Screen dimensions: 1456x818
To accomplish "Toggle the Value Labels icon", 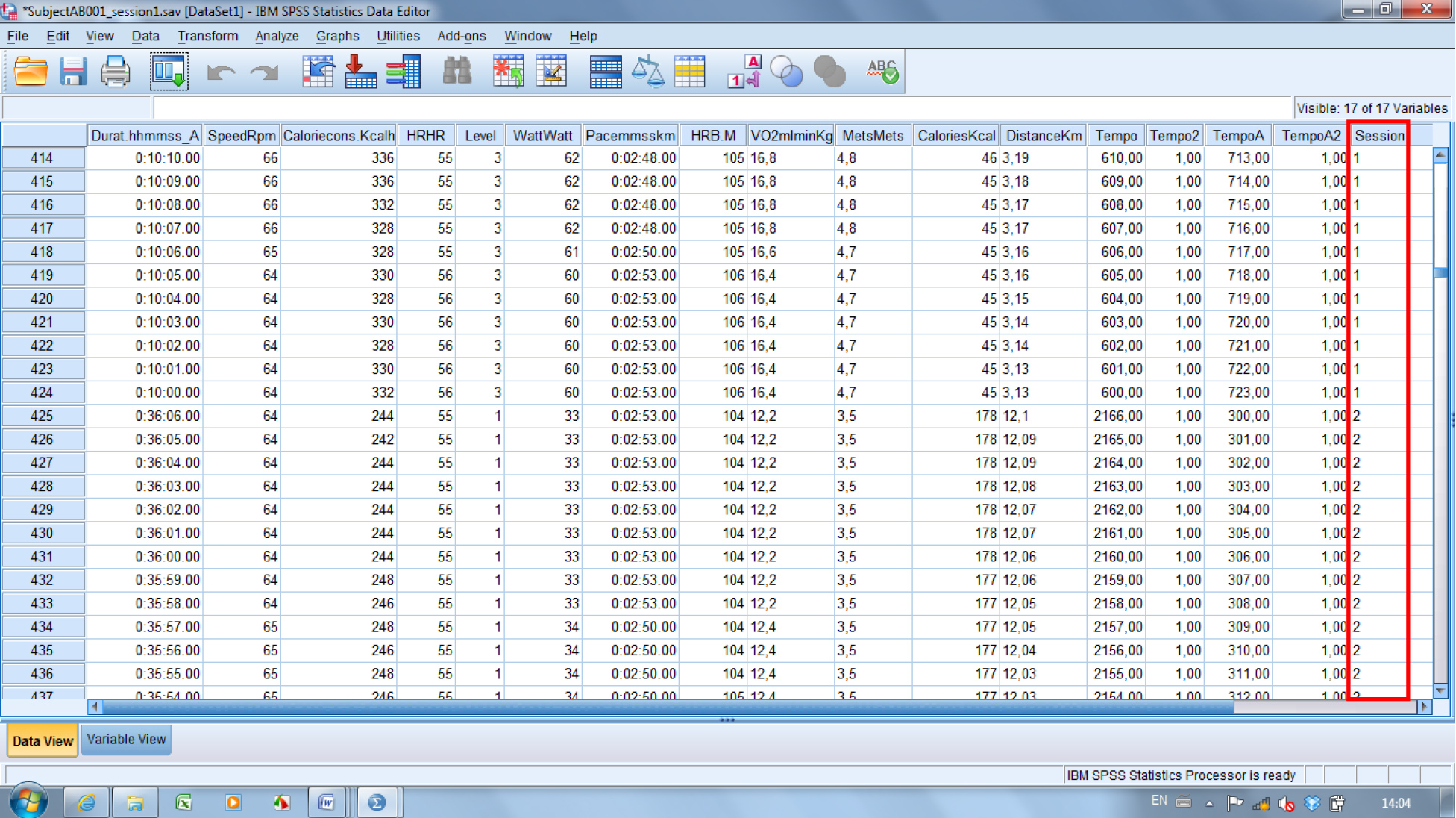I will tap(744, 72).
